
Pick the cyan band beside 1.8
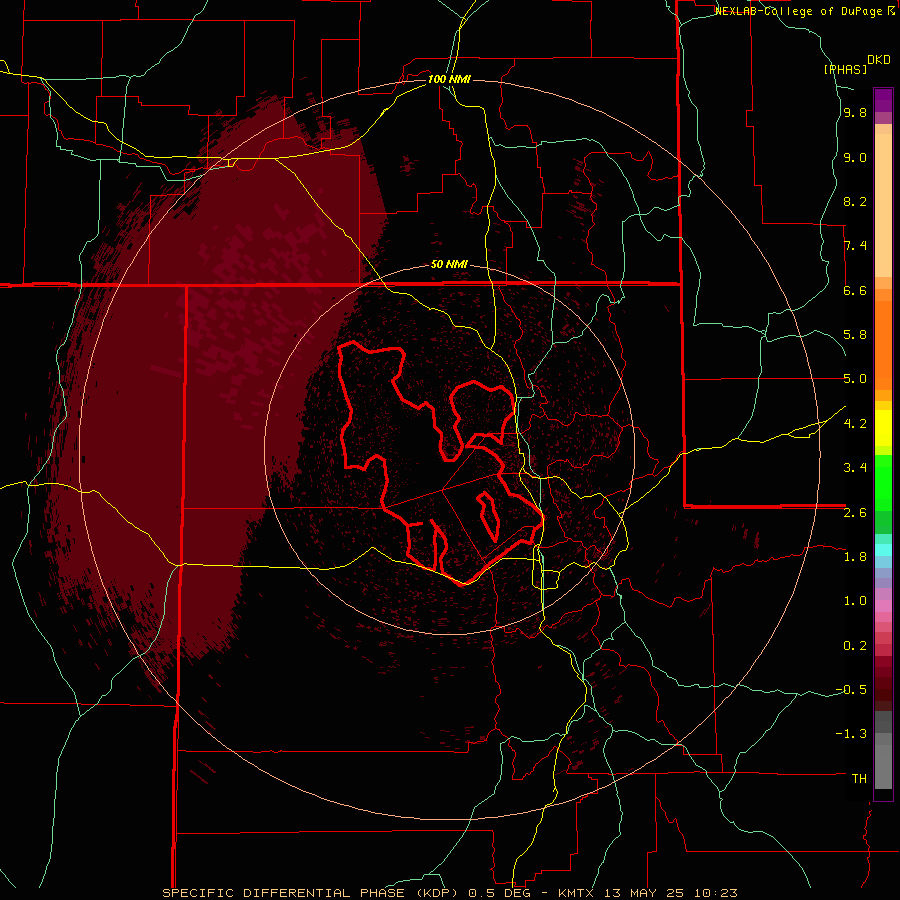click(883, 550)
